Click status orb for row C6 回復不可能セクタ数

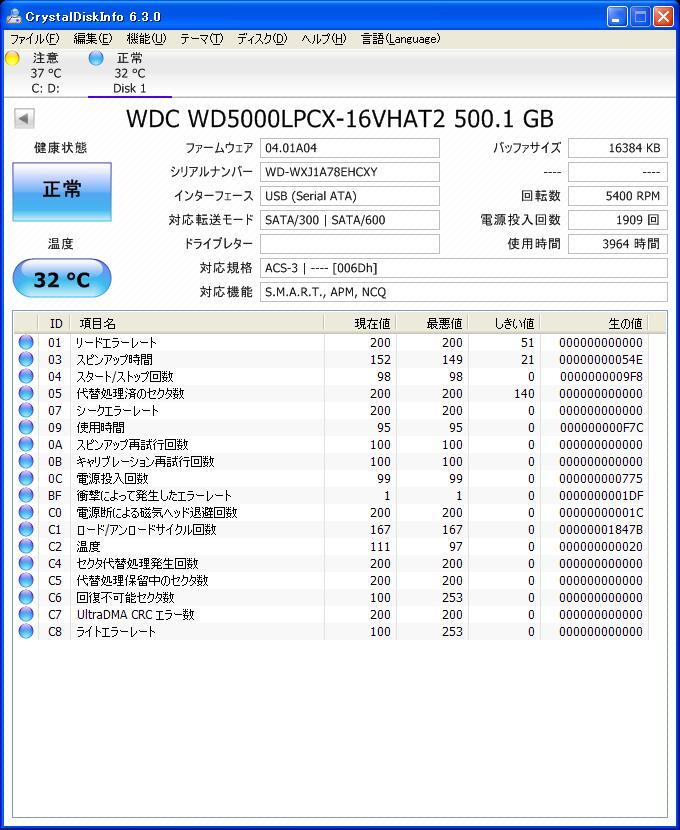coord(26,597)
